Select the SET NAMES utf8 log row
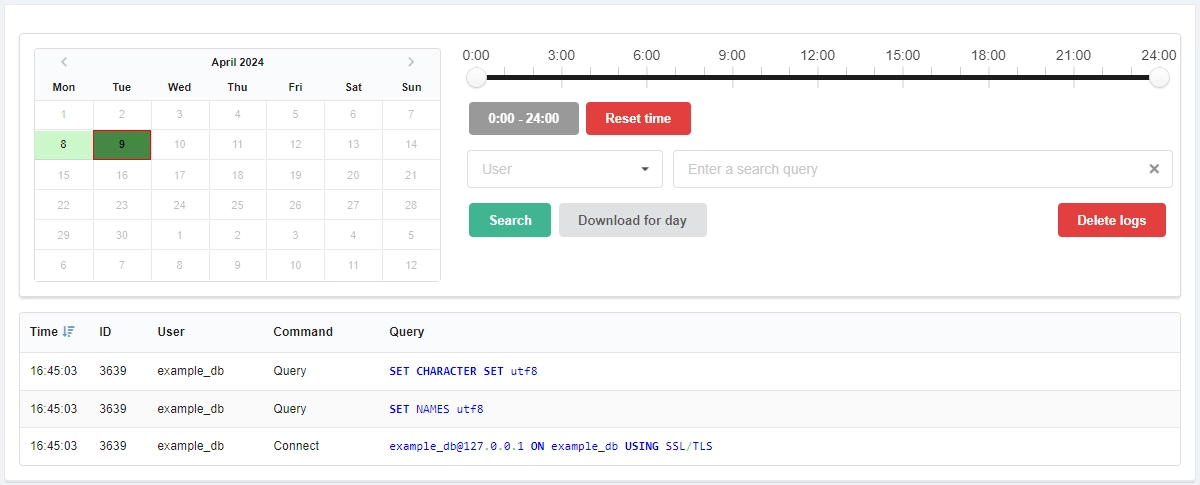 coord(600,409)
